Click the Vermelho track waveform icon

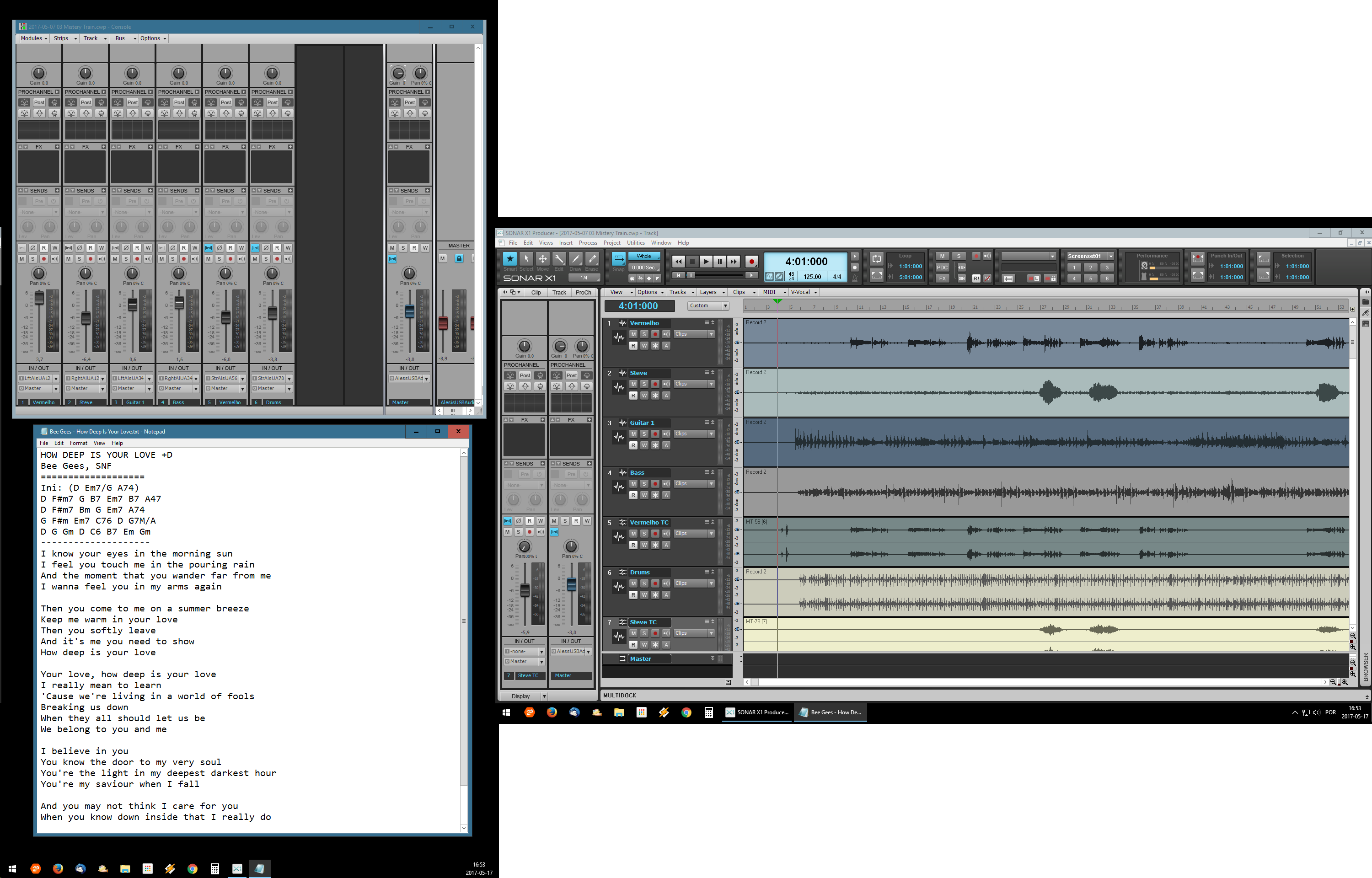[x=619, y=337]
